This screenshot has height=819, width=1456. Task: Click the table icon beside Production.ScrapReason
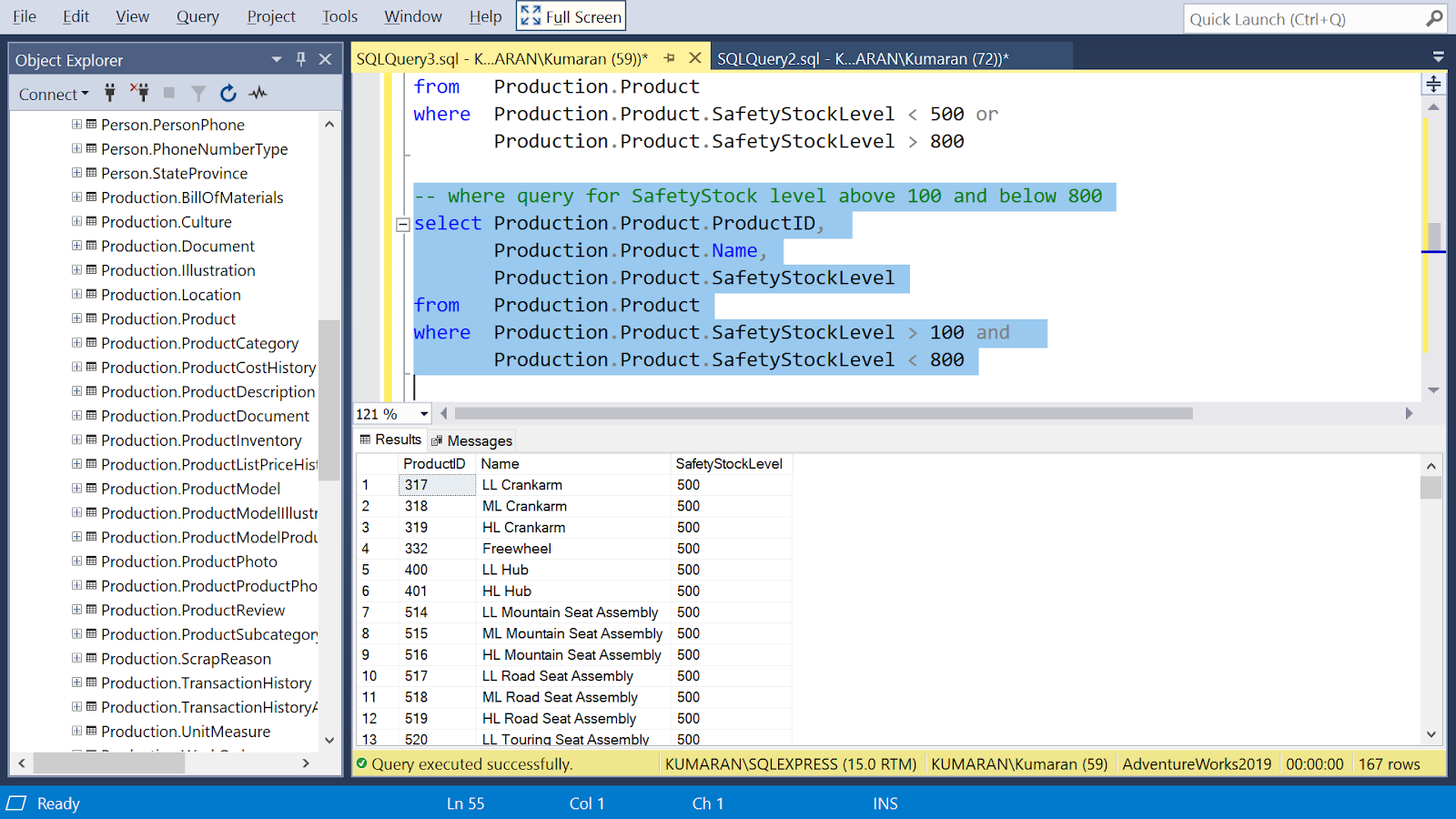pos(91,658)
